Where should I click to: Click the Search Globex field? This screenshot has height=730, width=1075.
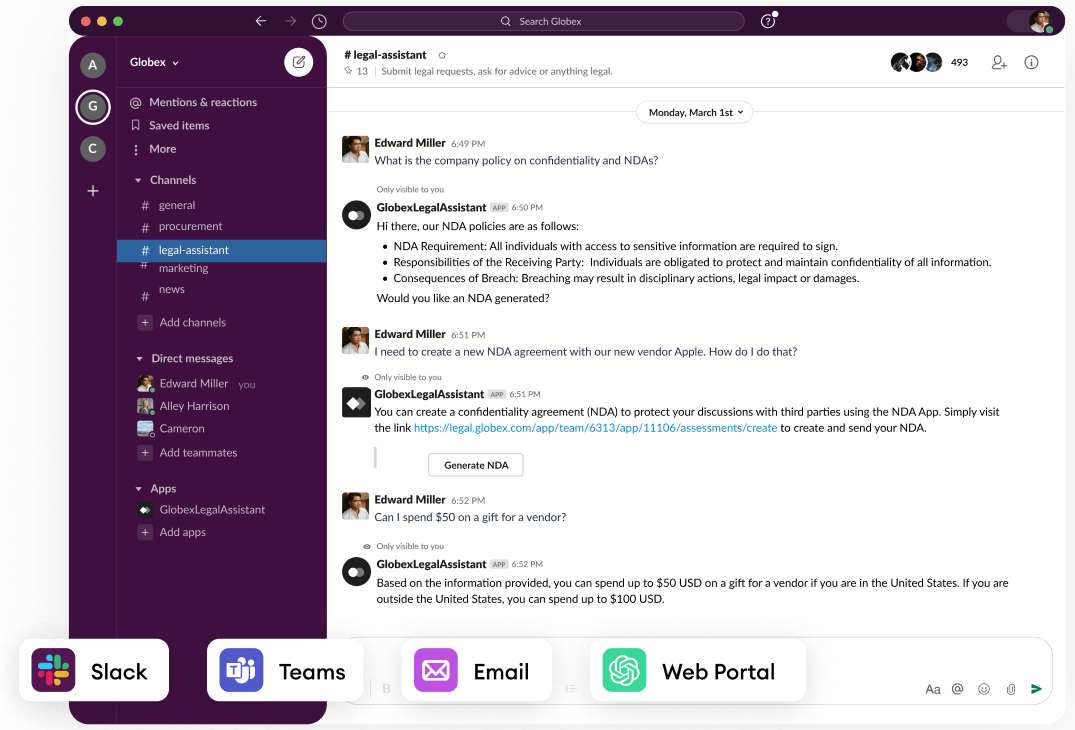click(x=543, y=21)
